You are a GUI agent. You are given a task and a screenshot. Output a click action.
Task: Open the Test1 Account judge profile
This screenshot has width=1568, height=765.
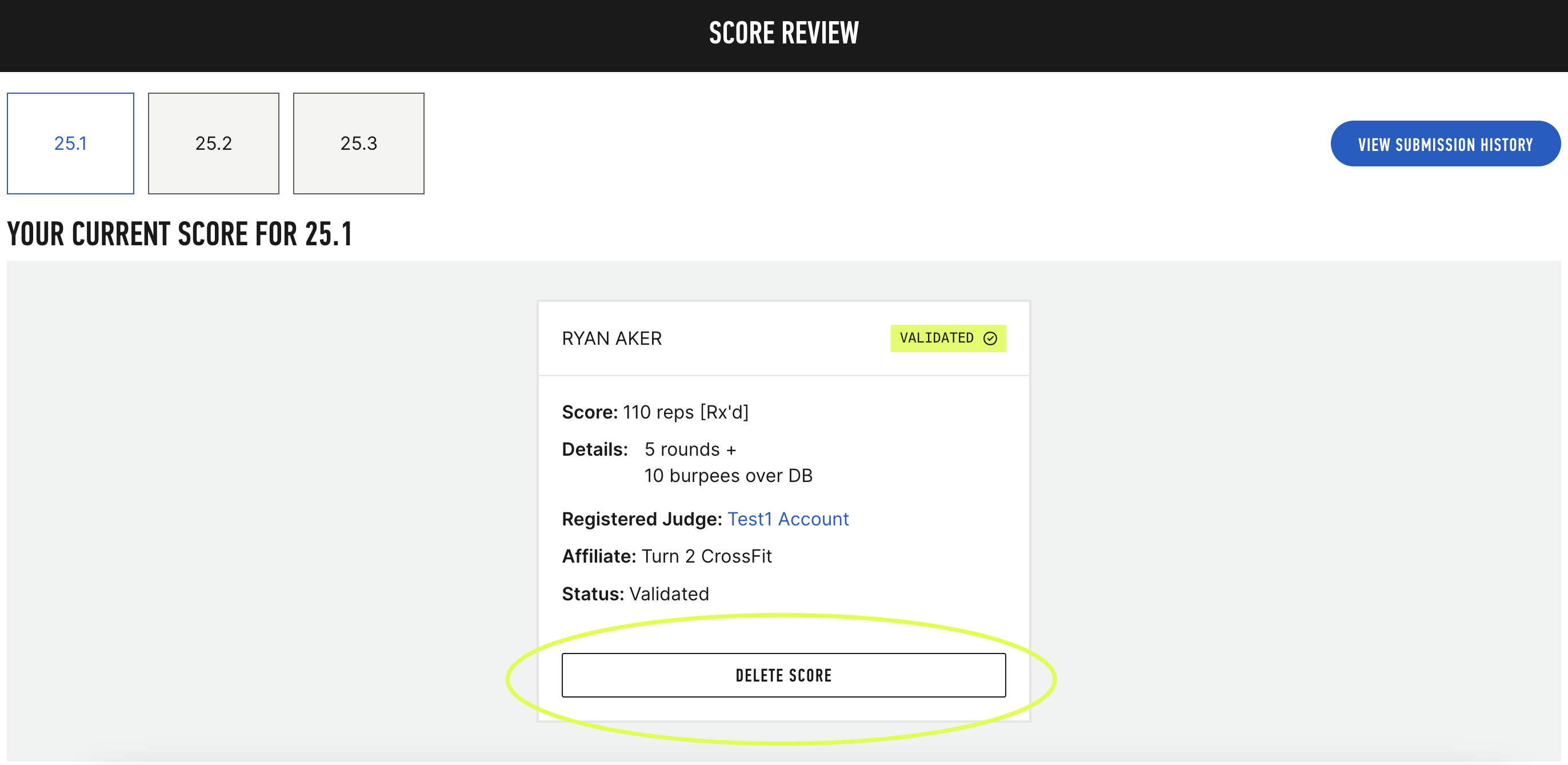click(788, 519)
